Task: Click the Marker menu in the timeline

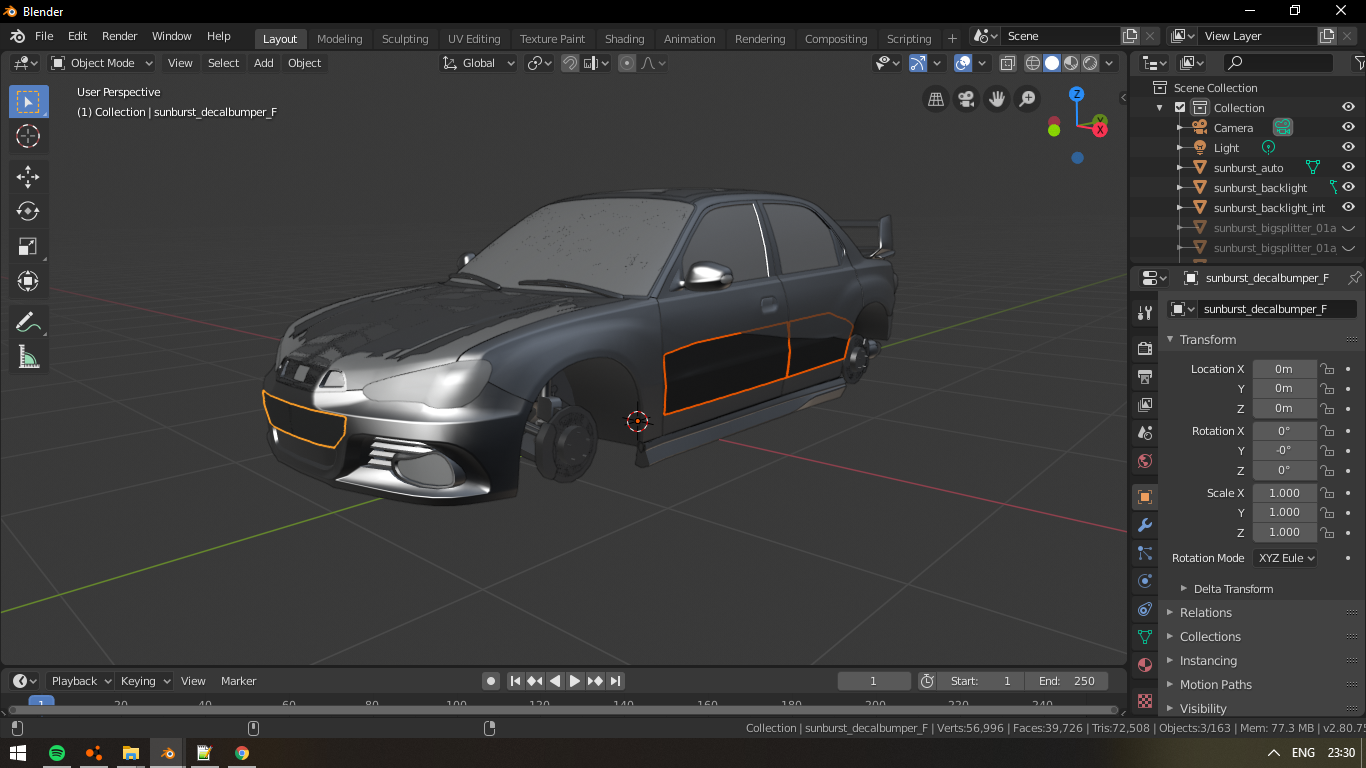Action: point(238,681)
